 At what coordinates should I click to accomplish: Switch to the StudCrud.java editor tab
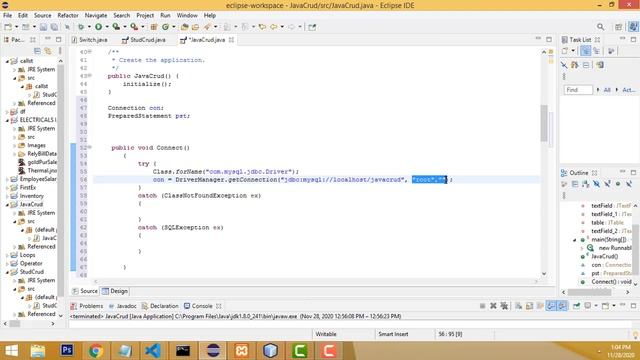[x=144, y=40]
